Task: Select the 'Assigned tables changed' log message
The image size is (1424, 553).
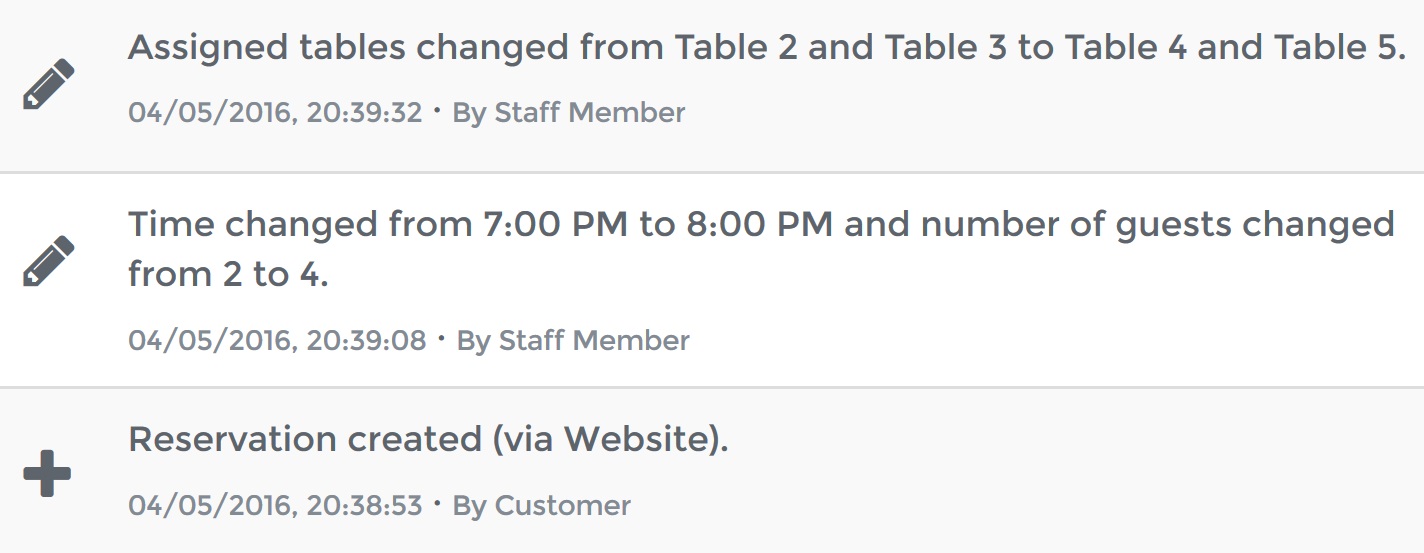Action: [767, 48]
